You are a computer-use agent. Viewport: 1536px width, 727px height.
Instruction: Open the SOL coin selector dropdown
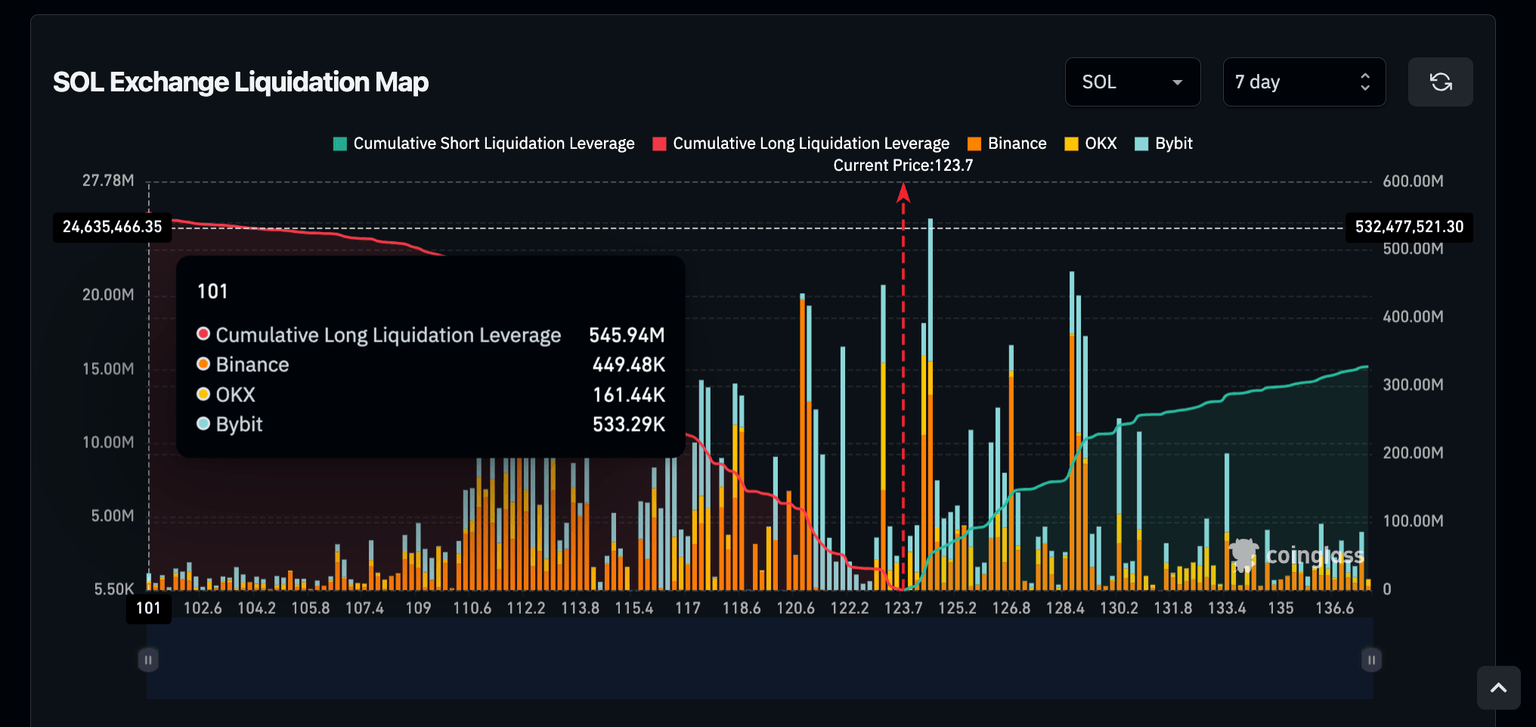[1132, 82]
